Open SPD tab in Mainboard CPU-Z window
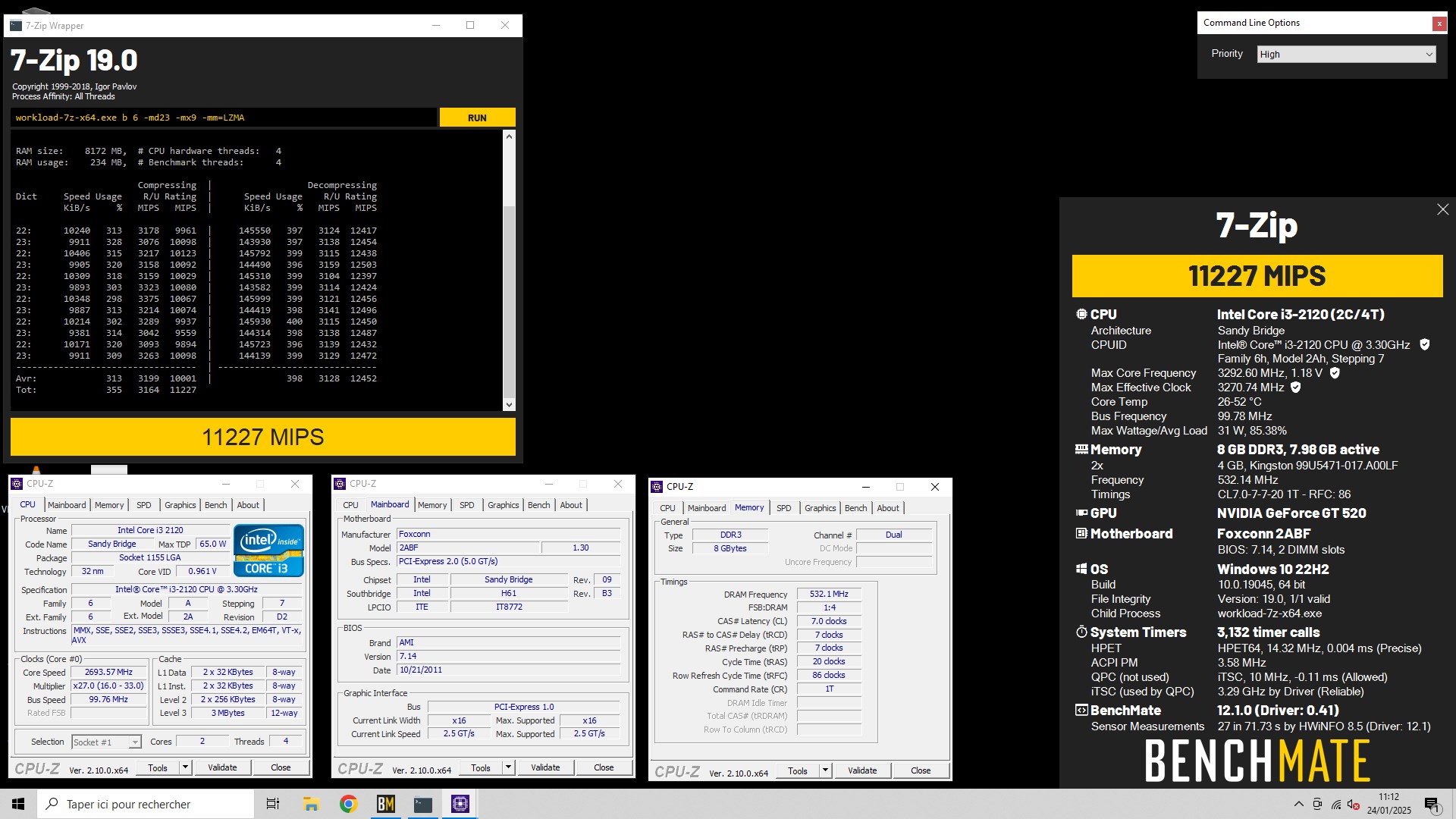 click(467, 505)
